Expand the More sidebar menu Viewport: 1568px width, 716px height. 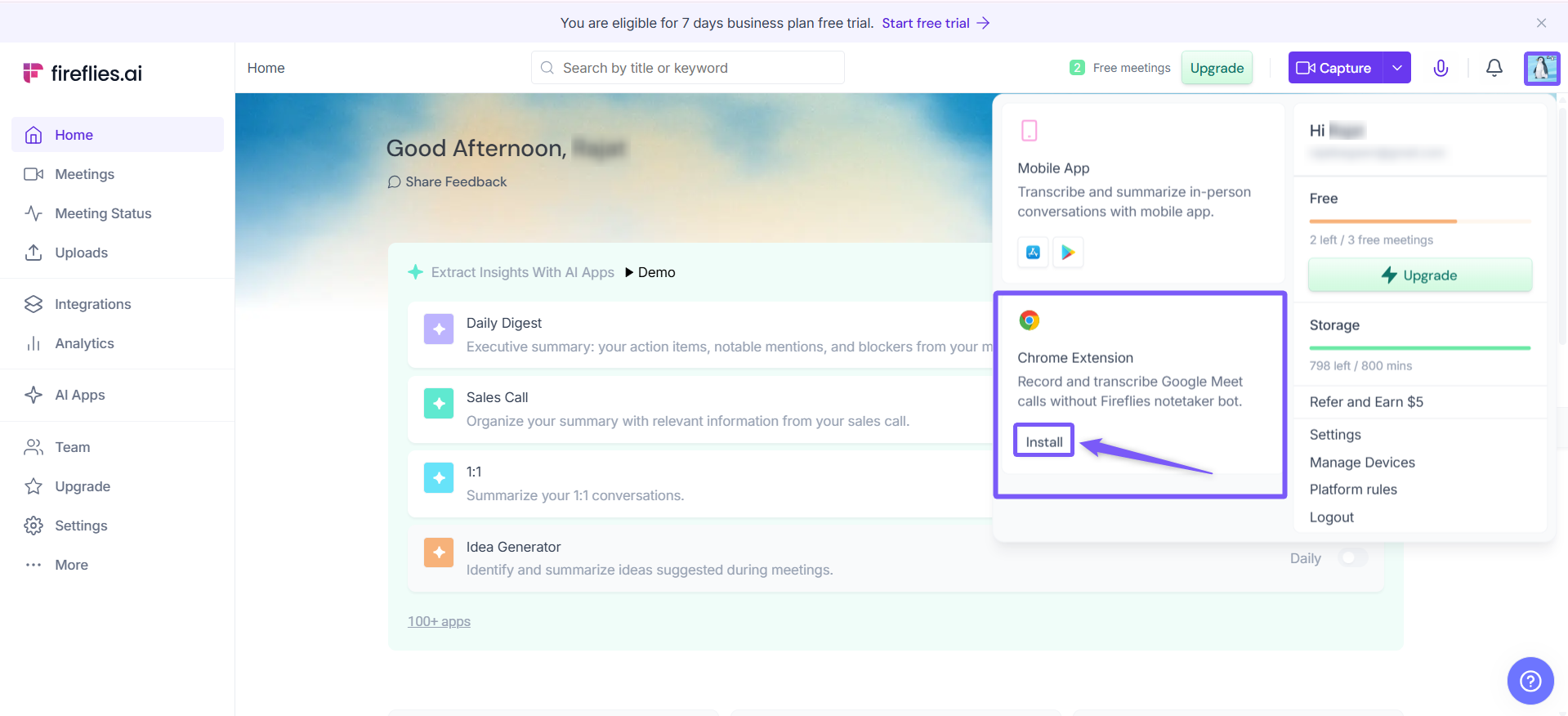point(71,565)
